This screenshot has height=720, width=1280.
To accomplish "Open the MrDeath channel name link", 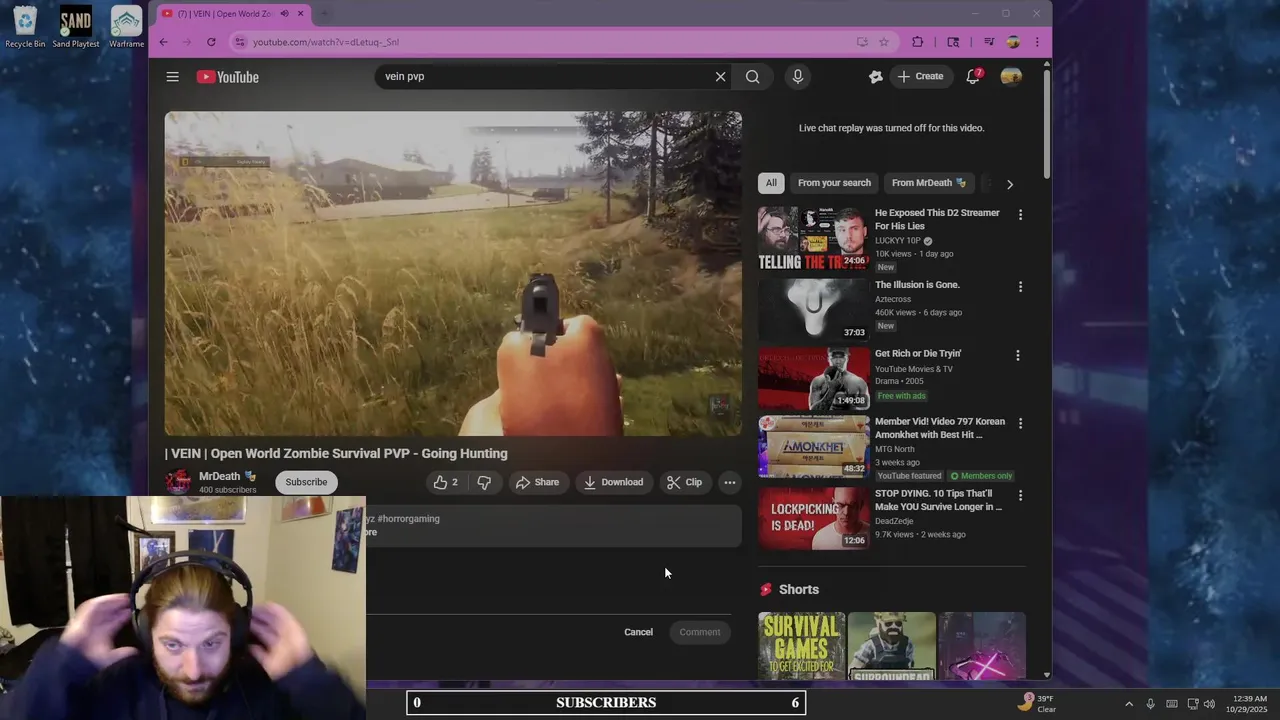I will coord(219,476).
